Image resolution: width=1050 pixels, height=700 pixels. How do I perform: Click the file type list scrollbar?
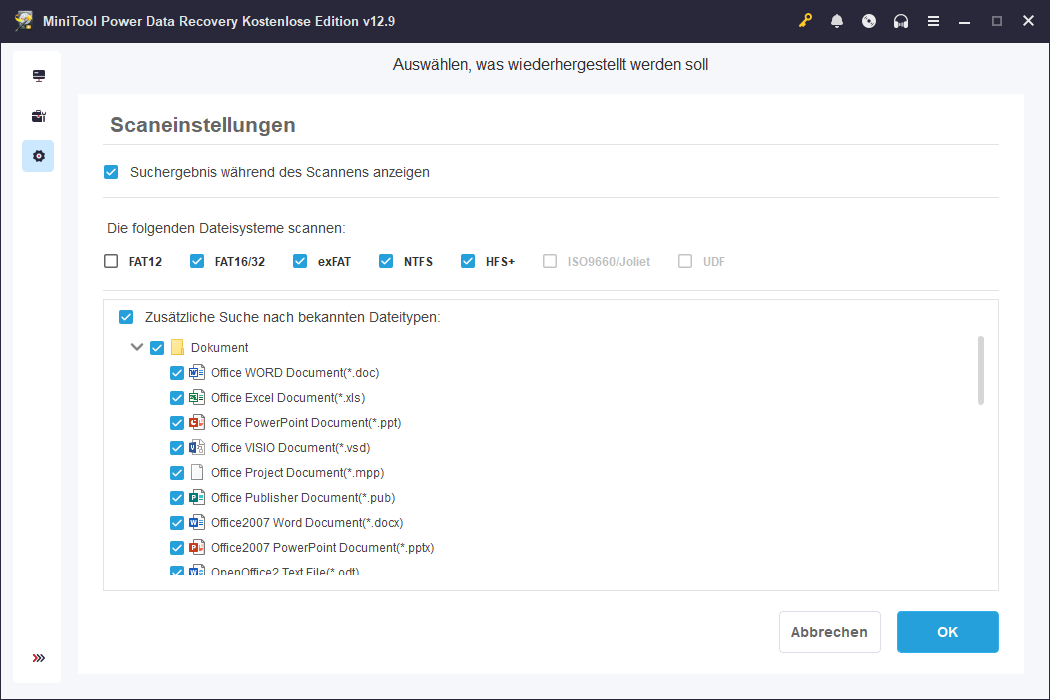pyautogui.click(x=980, y=370)
